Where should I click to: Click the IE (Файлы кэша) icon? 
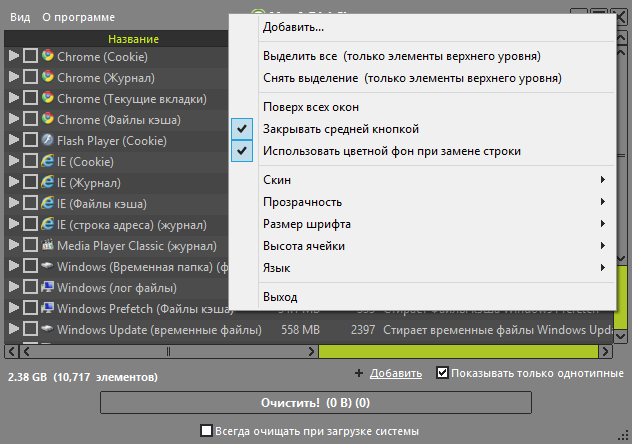coord(48,203)
